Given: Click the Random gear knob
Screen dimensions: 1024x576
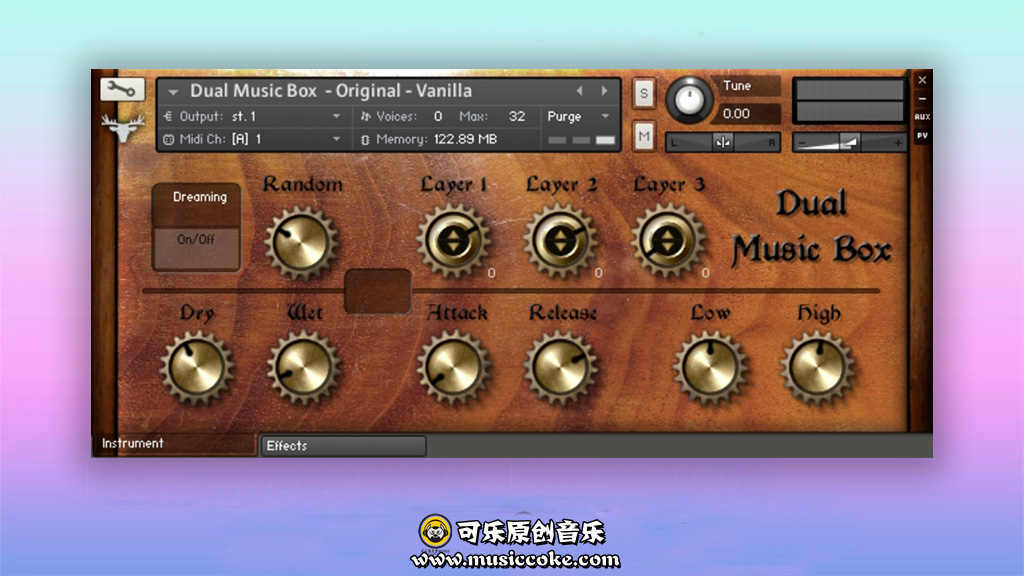Looking at the screenshot, I should pos(301,243).
